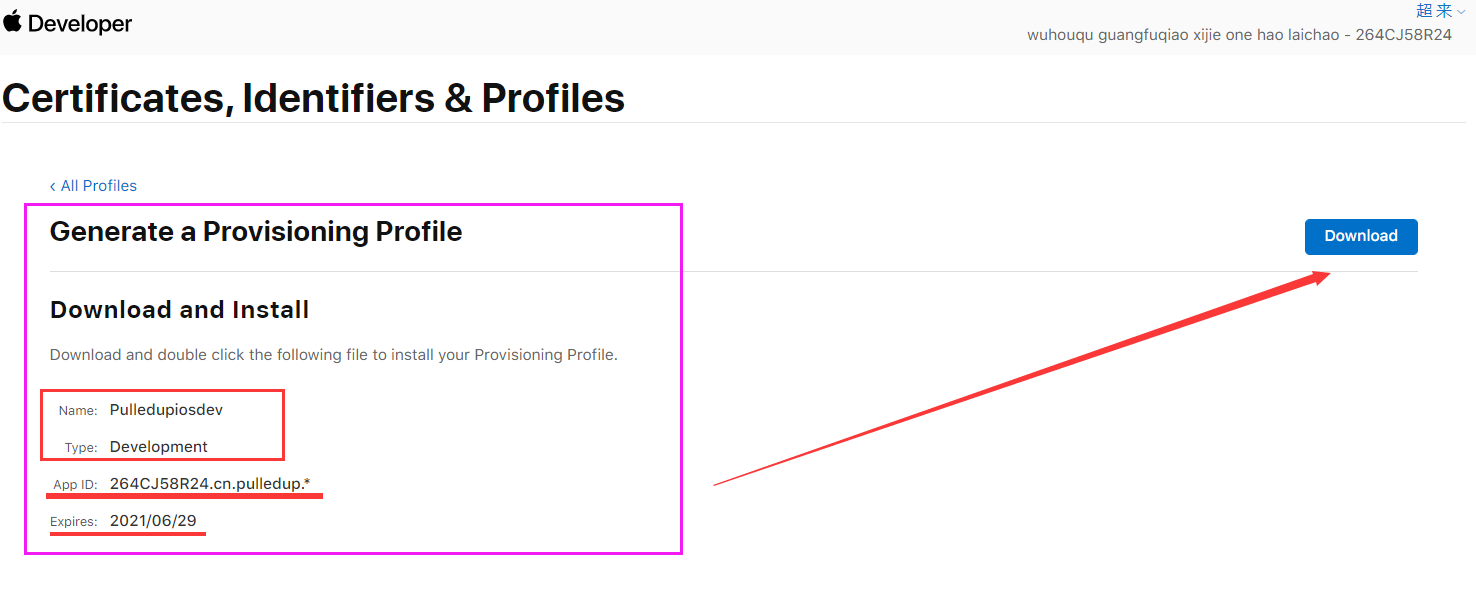Click the Name field label

[x=78, y=411]
